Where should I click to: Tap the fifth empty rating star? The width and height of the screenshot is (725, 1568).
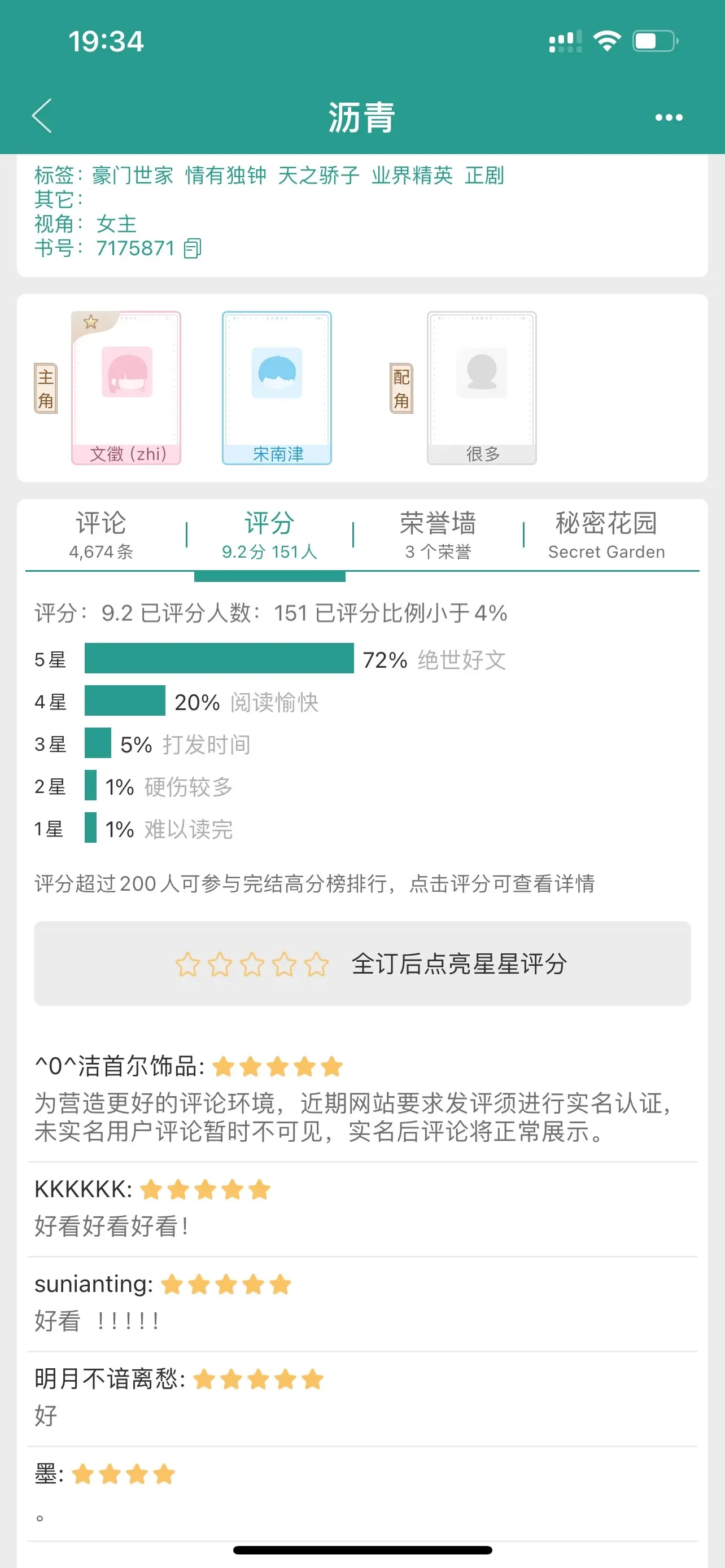coord(317,964)
